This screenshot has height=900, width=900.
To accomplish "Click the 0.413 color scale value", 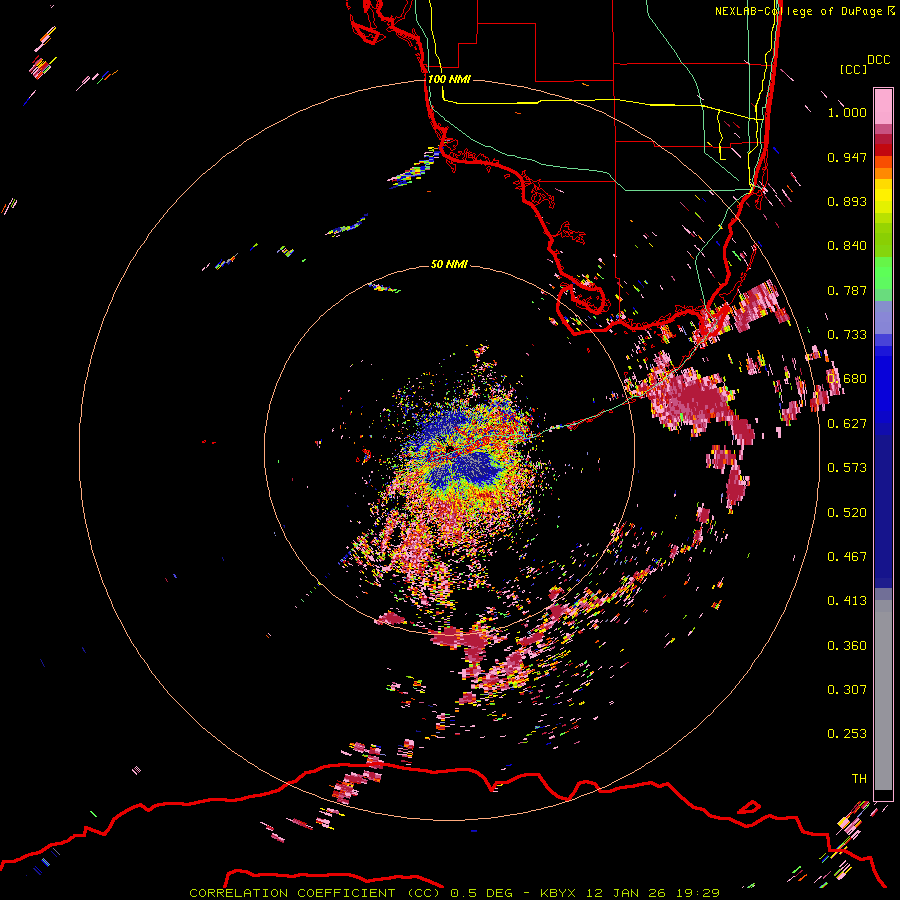I will pos(847,601).
